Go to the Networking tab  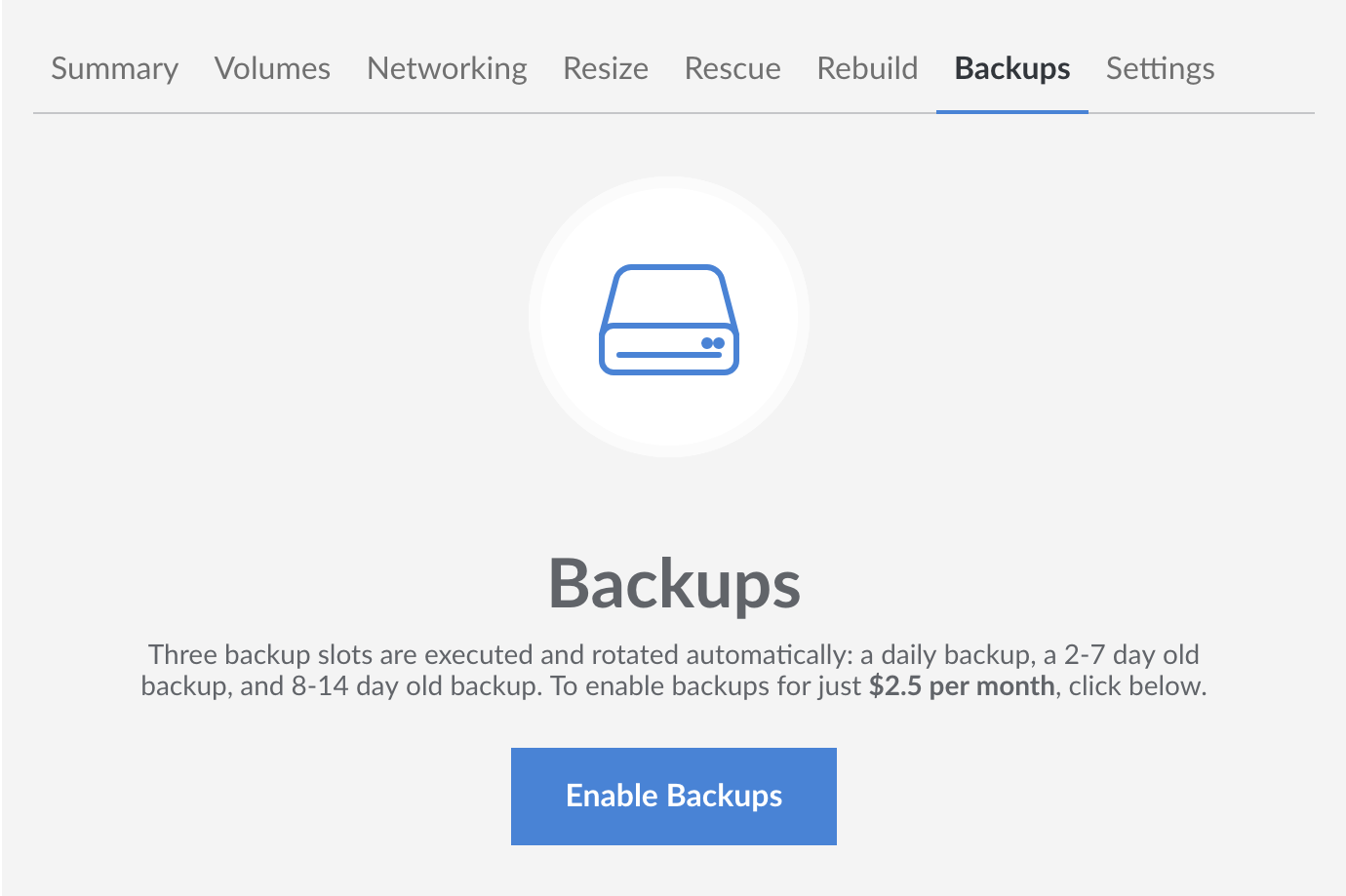pyautogui.click(x=447, y=68)
